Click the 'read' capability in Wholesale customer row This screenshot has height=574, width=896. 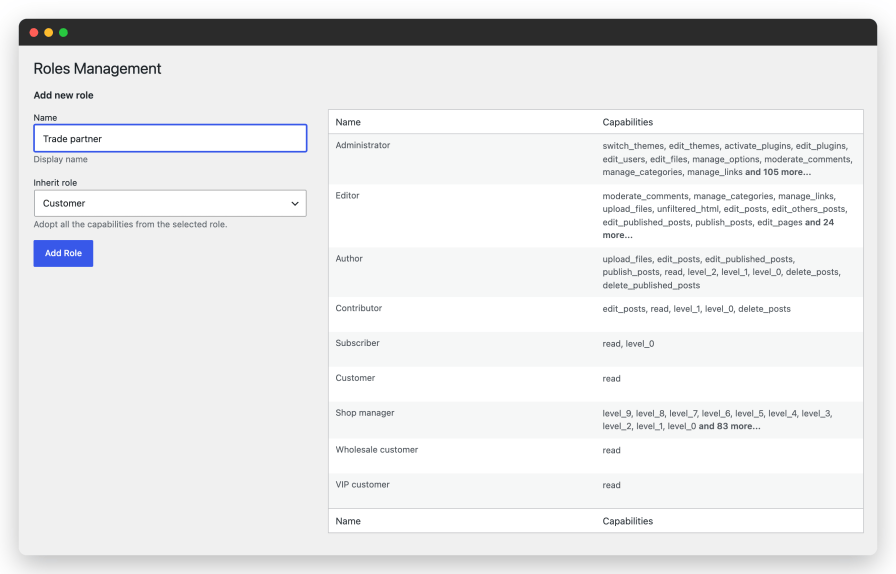(x=611, y=451)
